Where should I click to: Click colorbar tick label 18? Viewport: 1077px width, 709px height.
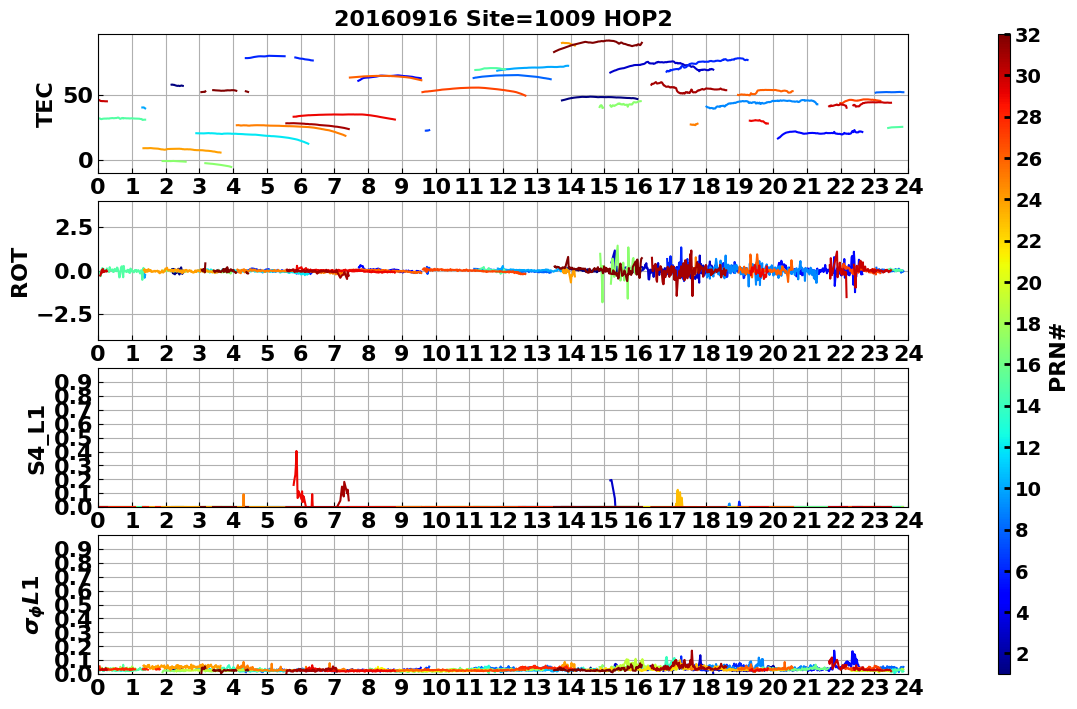point(1028,324)
